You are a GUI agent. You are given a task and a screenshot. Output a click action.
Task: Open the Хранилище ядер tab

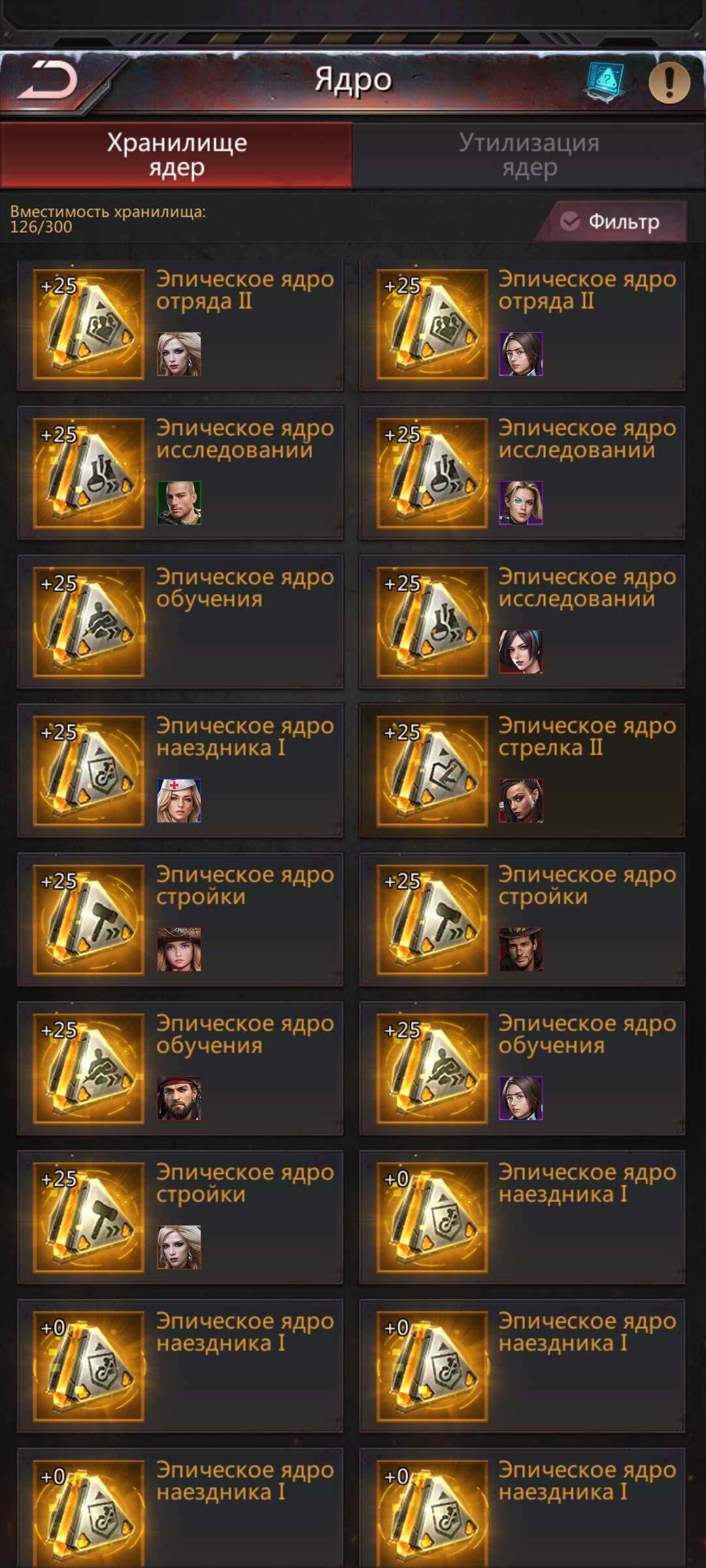click(x=176, y=155)
